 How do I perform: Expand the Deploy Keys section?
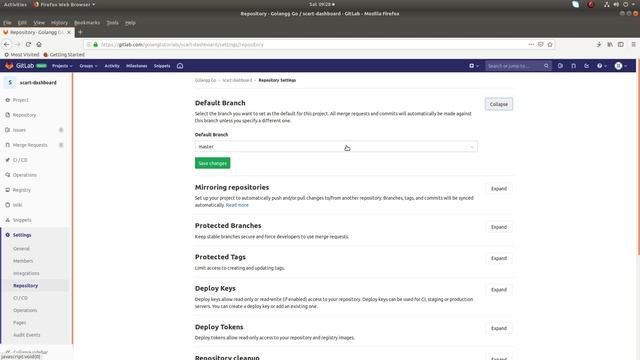click(499, 290)
